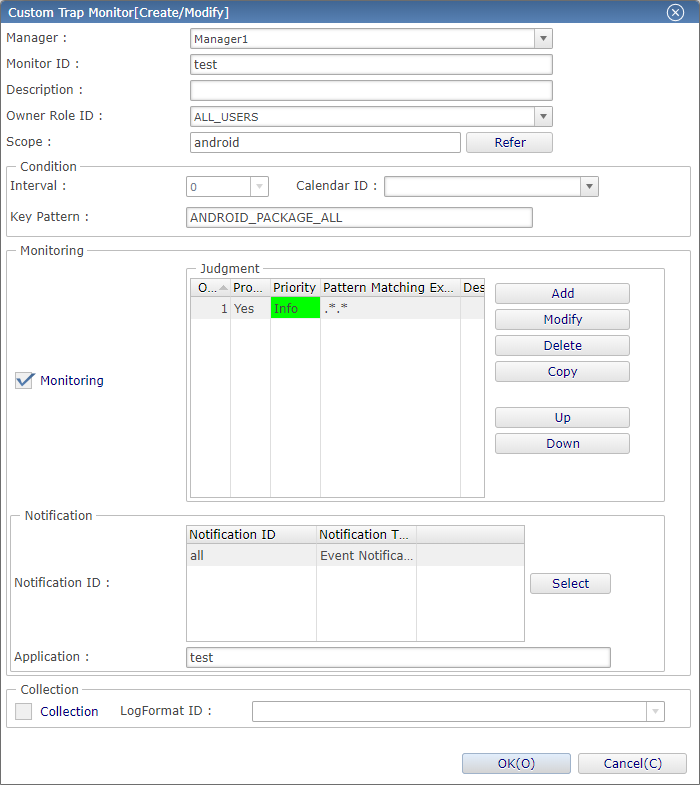Open the Manager dropdown arrow
The image size is (700, 785).
point(543,39)
